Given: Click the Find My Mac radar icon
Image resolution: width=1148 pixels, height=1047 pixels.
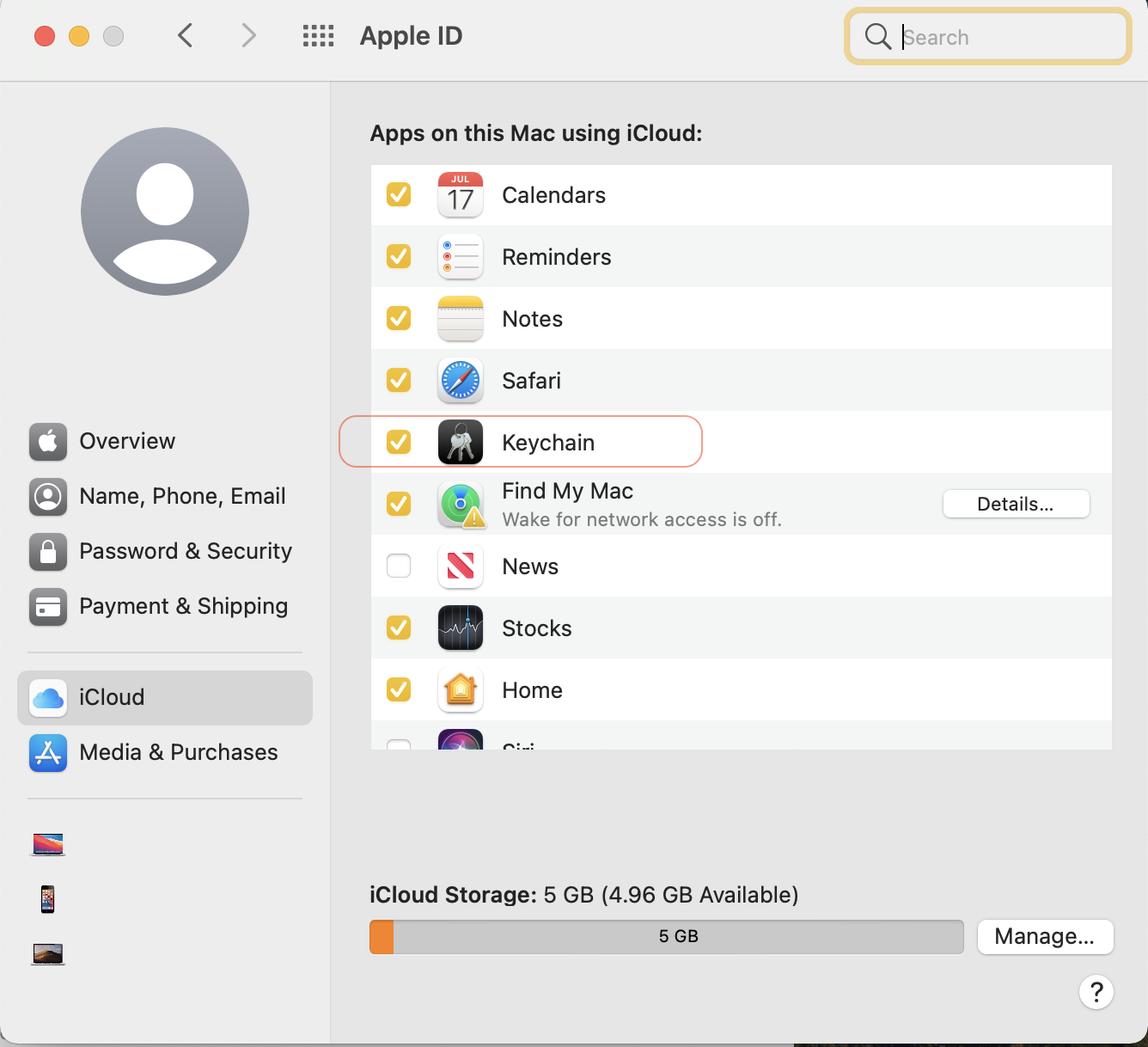Looking at the screenshot, I should (461, 505).
